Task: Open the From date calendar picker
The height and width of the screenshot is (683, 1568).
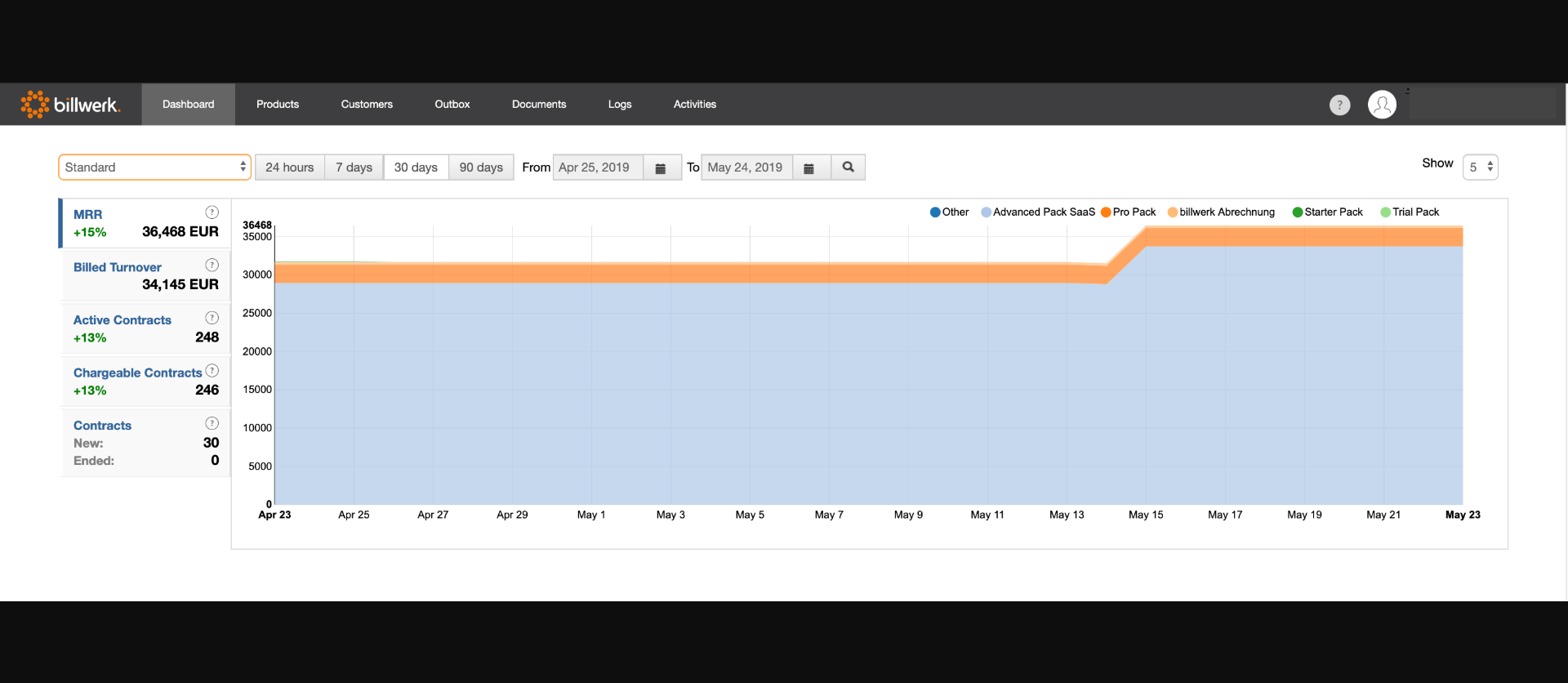Action: 661,167
